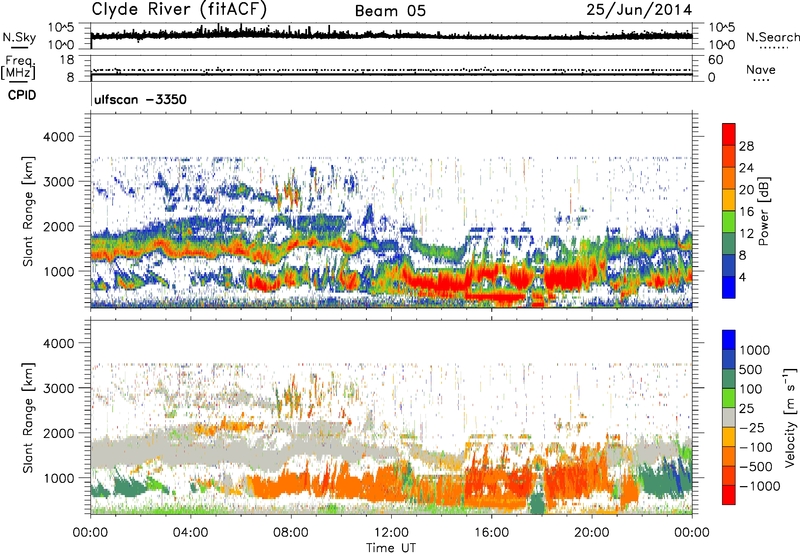Click the '10^5' label beside N.Search
Viewport: 800px width, 554px height.
tap(722, 28)
